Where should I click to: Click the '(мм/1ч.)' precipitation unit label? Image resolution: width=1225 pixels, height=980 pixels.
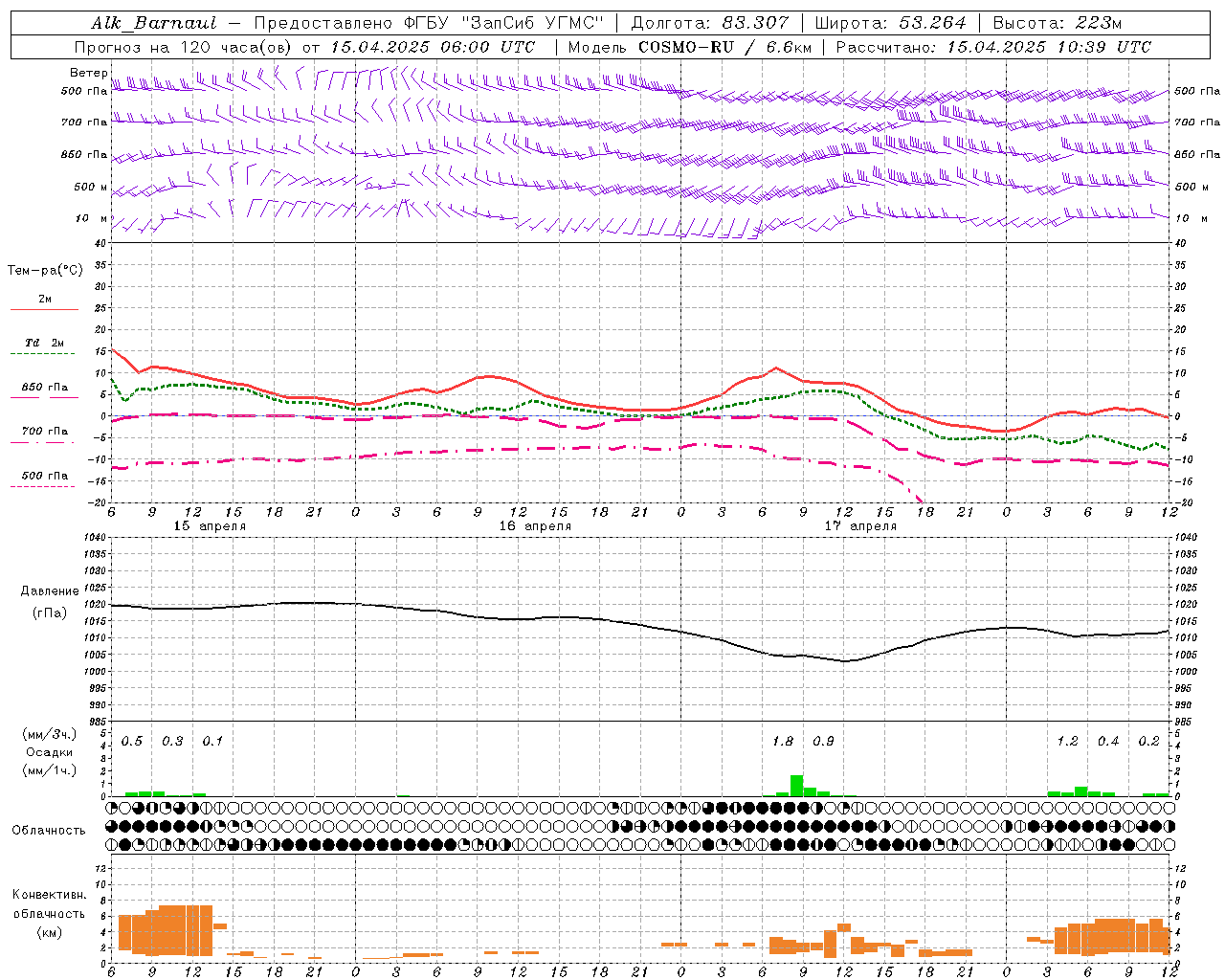point(50,771)
